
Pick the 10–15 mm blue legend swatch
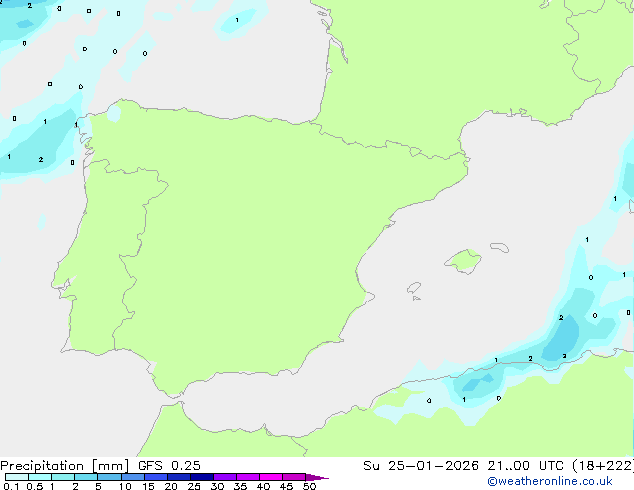pos(132,477)
